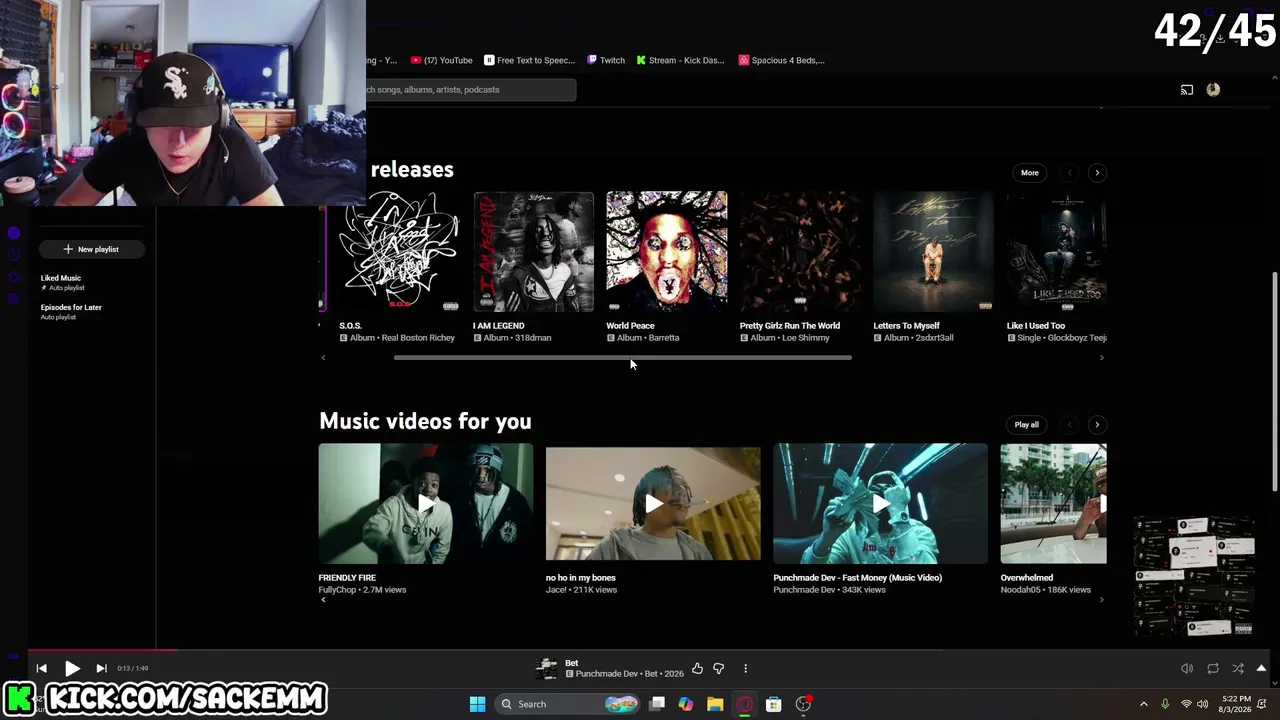Open the Stream - Kick Dashboard bookmark
The height and width of the screenshot is (720, 1280).
coord(680,60)
